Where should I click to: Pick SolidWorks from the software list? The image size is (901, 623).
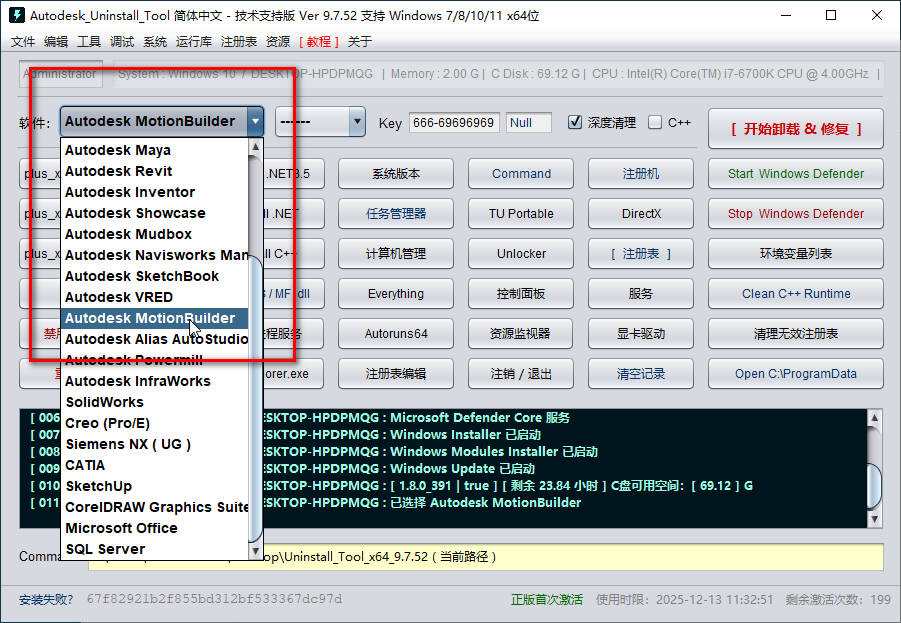point(155,402)
